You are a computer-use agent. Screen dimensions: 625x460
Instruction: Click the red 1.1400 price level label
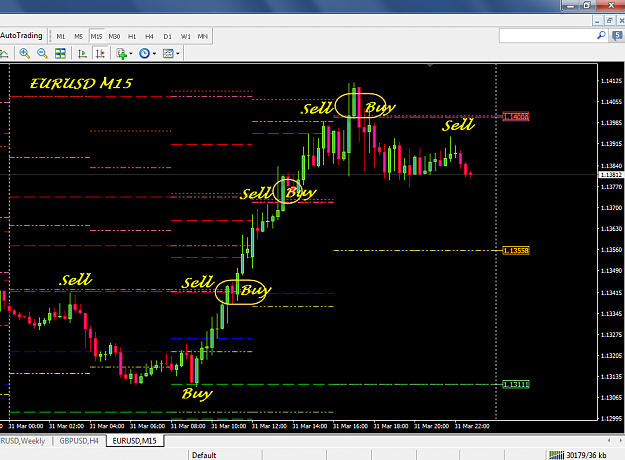coord(516,116)
